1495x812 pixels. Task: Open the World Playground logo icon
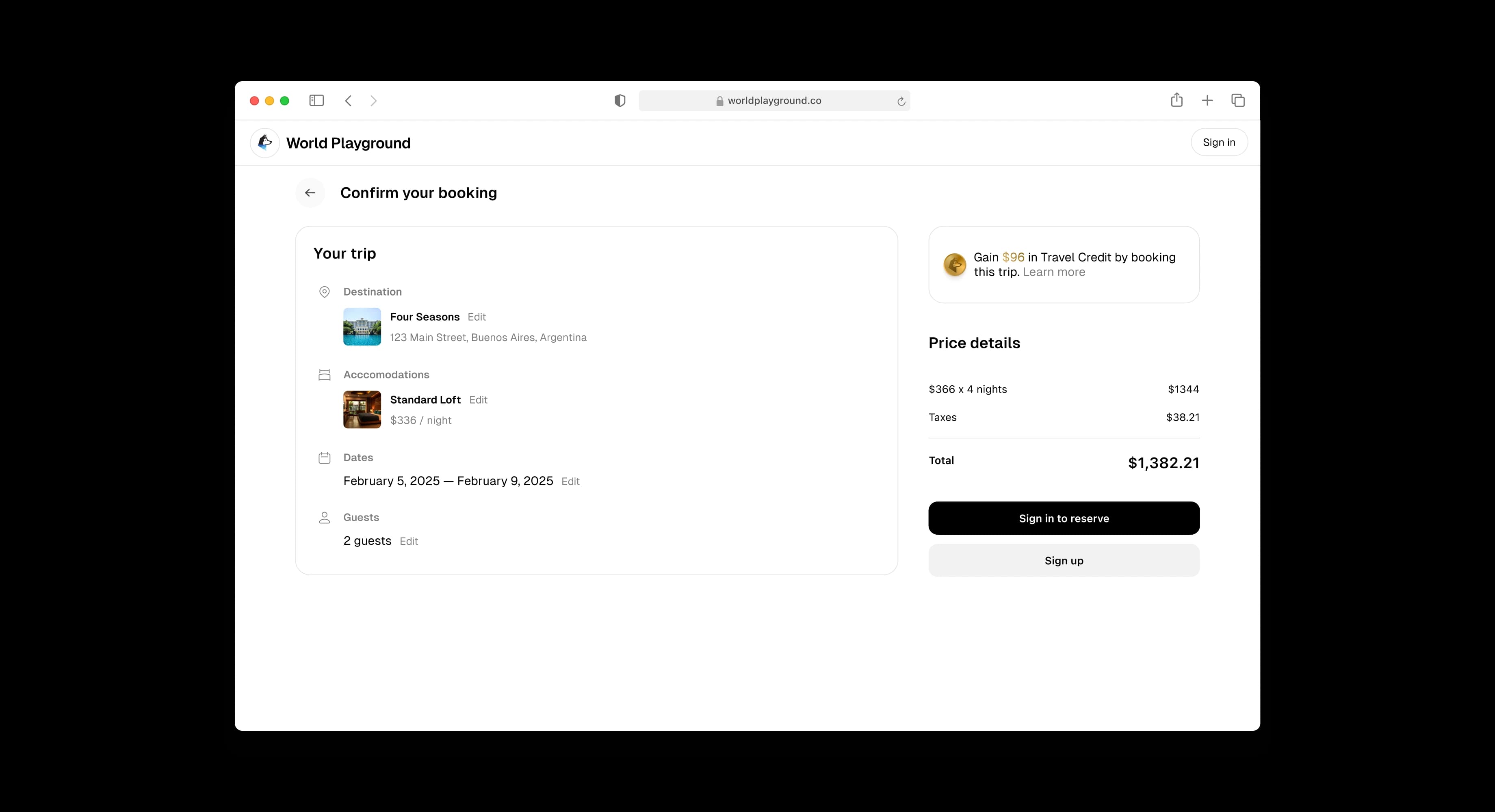(265, 143)
